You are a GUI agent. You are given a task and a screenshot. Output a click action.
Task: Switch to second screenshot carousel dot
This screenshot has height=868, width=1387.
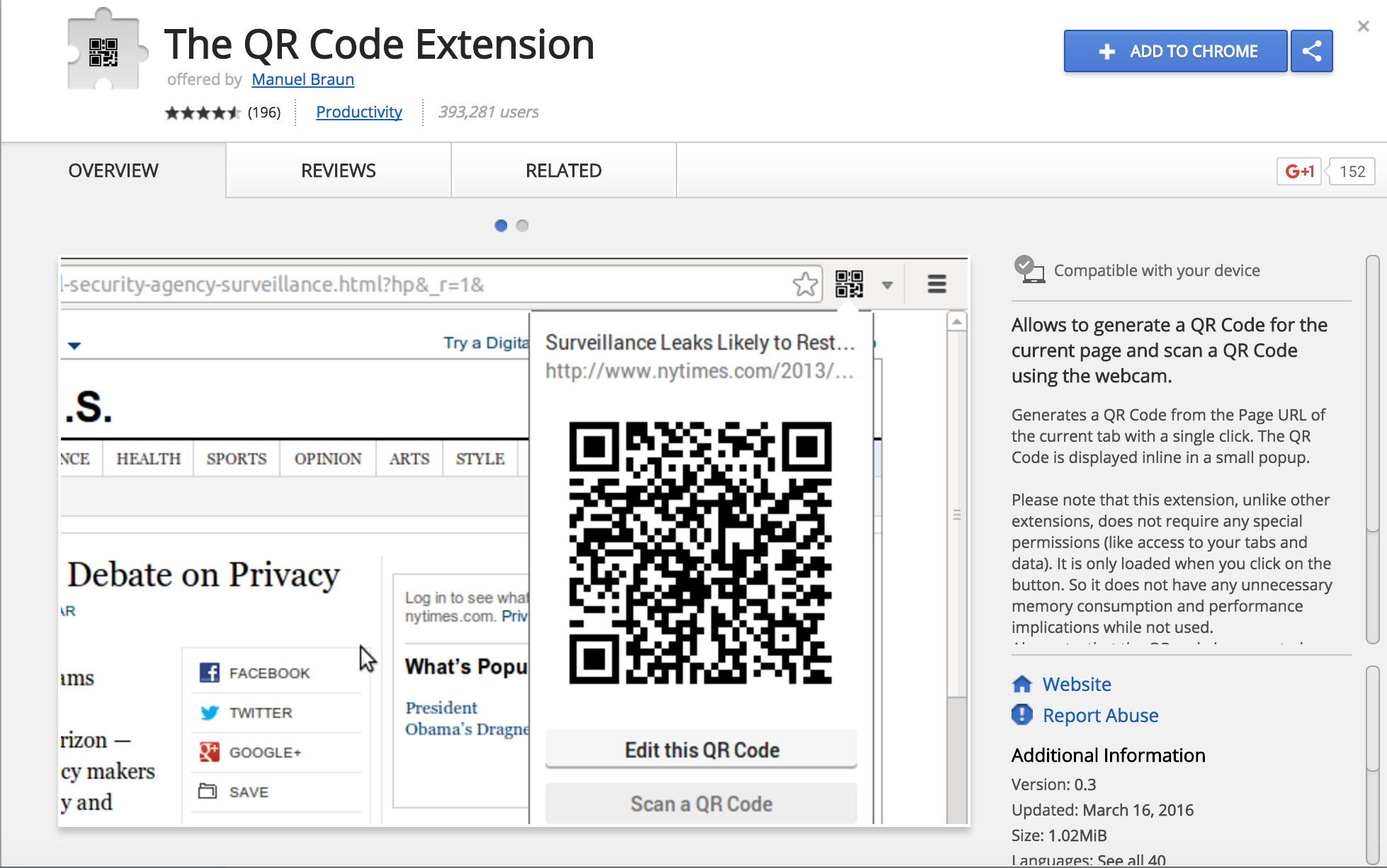523,226
